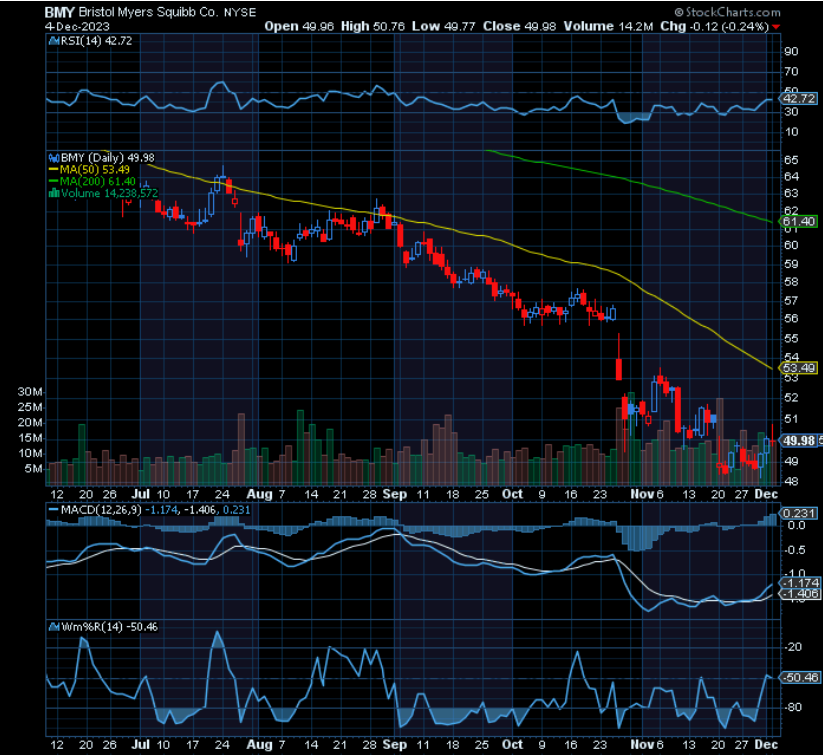The width and height of the screenshot is (823, 755).
Task: Click the candlestick icon beside BMY (Daily)
Action: click(54, 158)
